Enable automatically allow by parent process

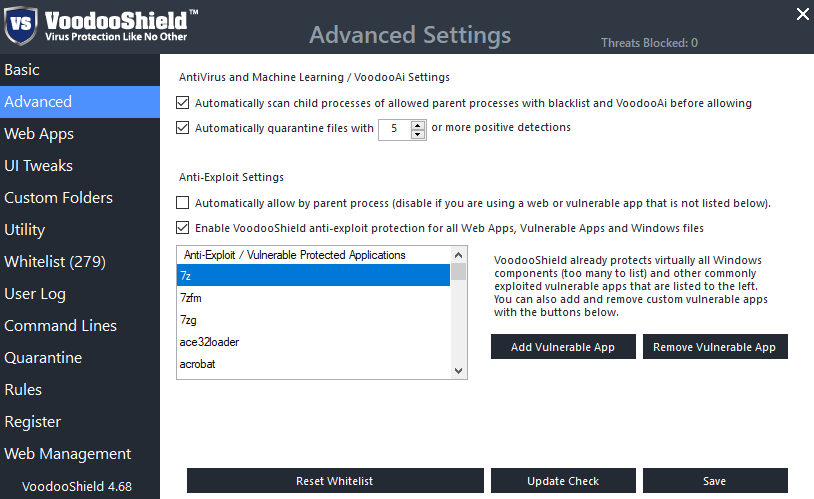point(182,203)
